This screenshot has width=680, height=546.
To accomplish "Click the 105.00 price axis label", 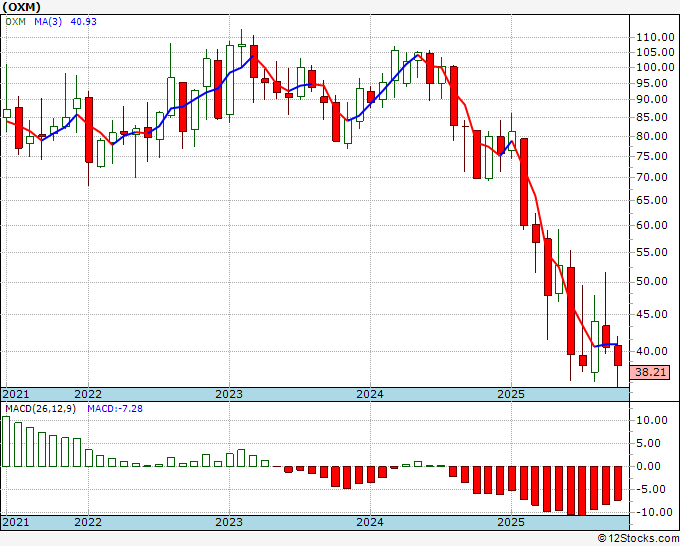I will pos(655,52).
